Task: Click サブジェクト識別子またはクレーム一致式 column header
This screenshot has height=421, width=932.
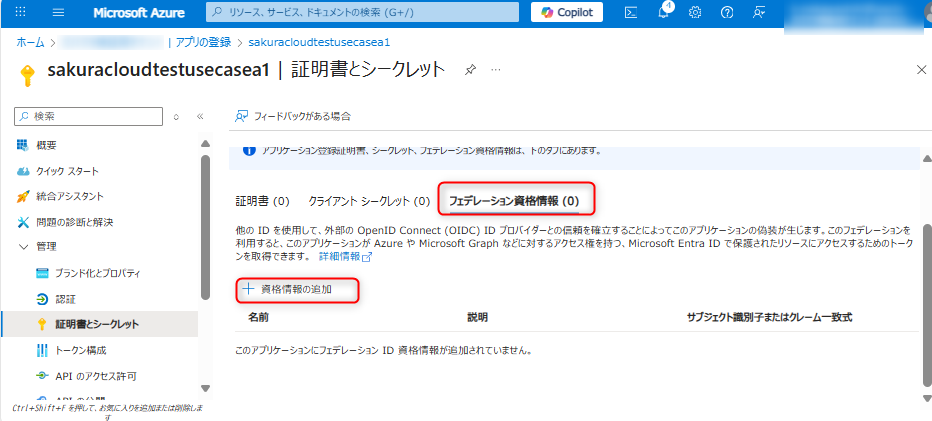Action: point(769,318)
